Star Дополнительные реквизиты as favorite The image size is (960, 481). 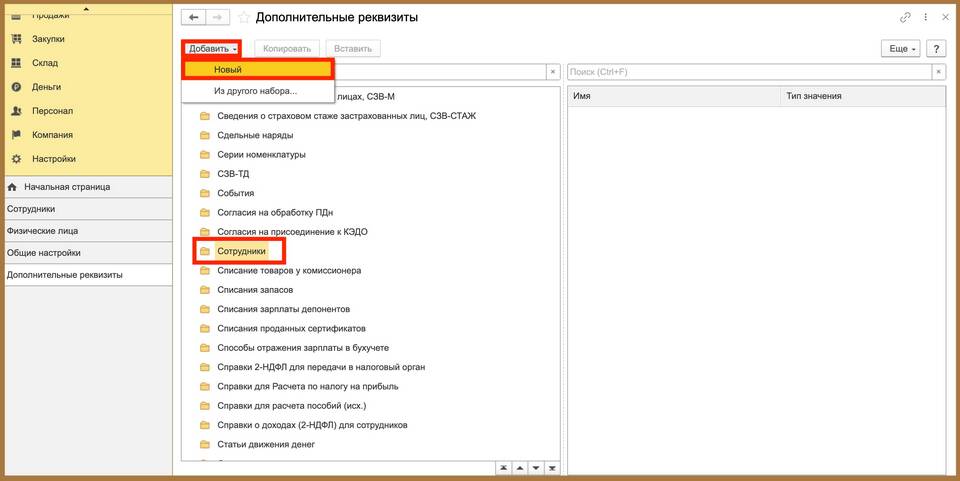coord(244,18)
